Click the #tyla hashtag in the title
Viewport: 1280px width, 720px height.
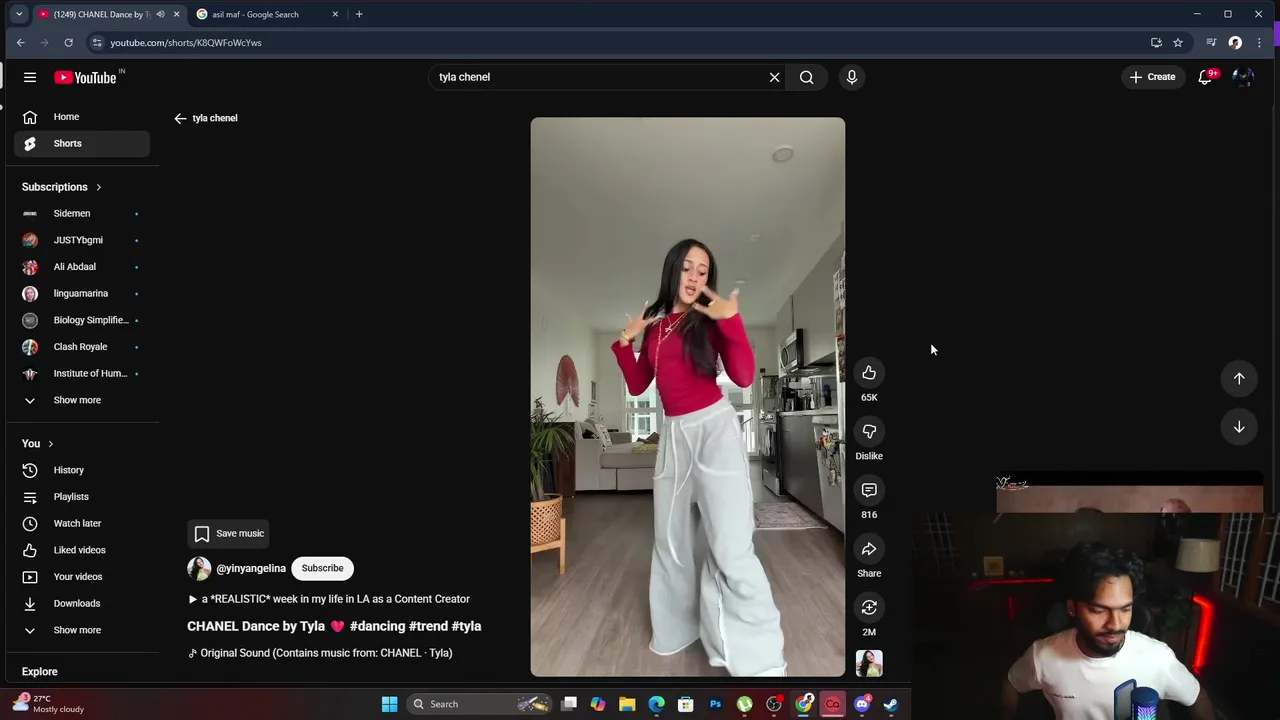click(x=466, y=626)
